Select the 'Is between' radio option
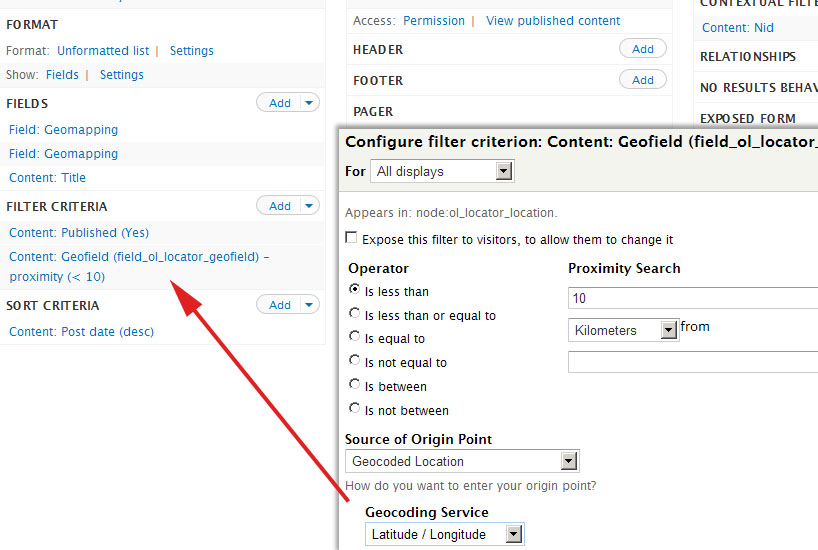Screen dimensions: 818x550 pos(355,386)
